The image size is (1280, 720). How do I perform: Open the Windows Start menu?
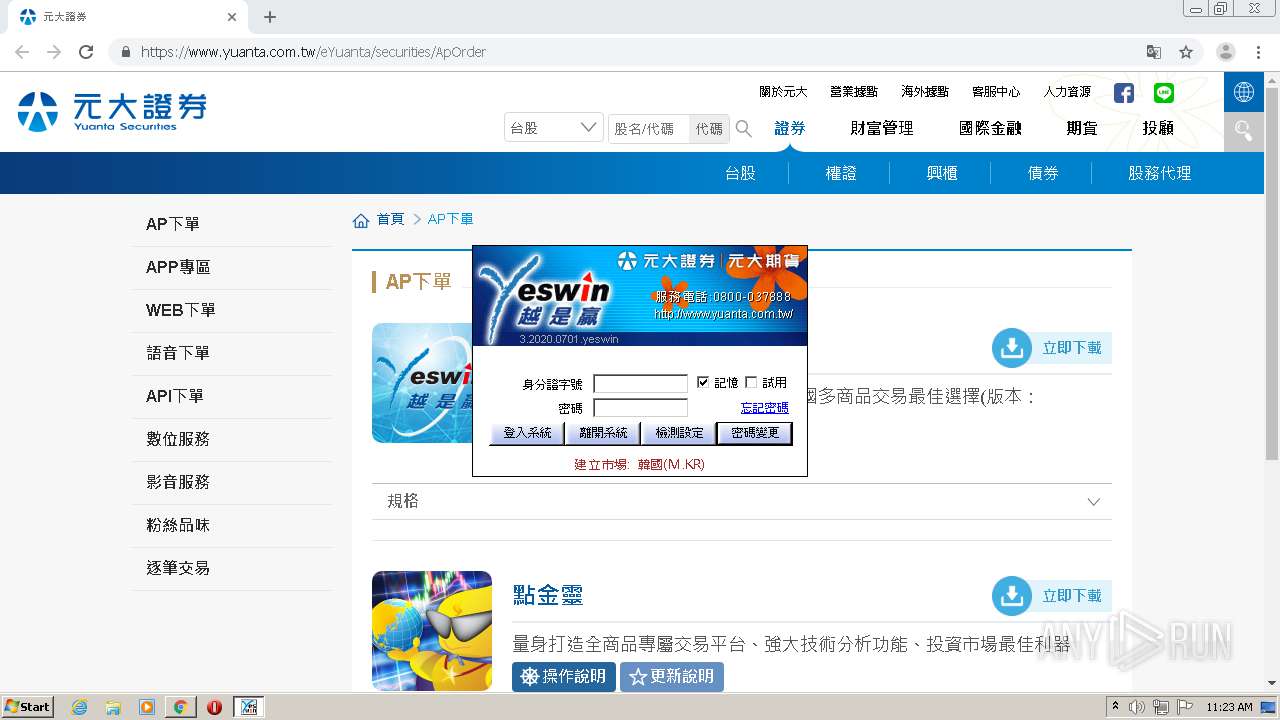pos(28,707)
